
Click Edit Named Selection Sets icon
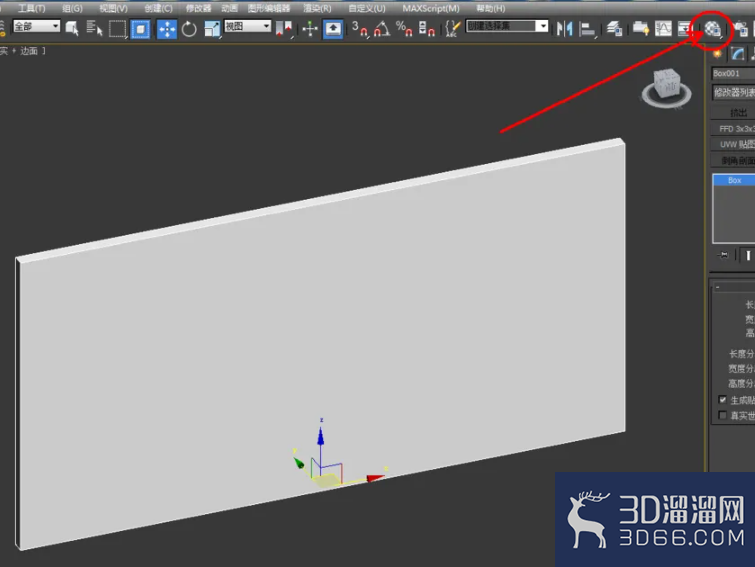coord(453,29)
